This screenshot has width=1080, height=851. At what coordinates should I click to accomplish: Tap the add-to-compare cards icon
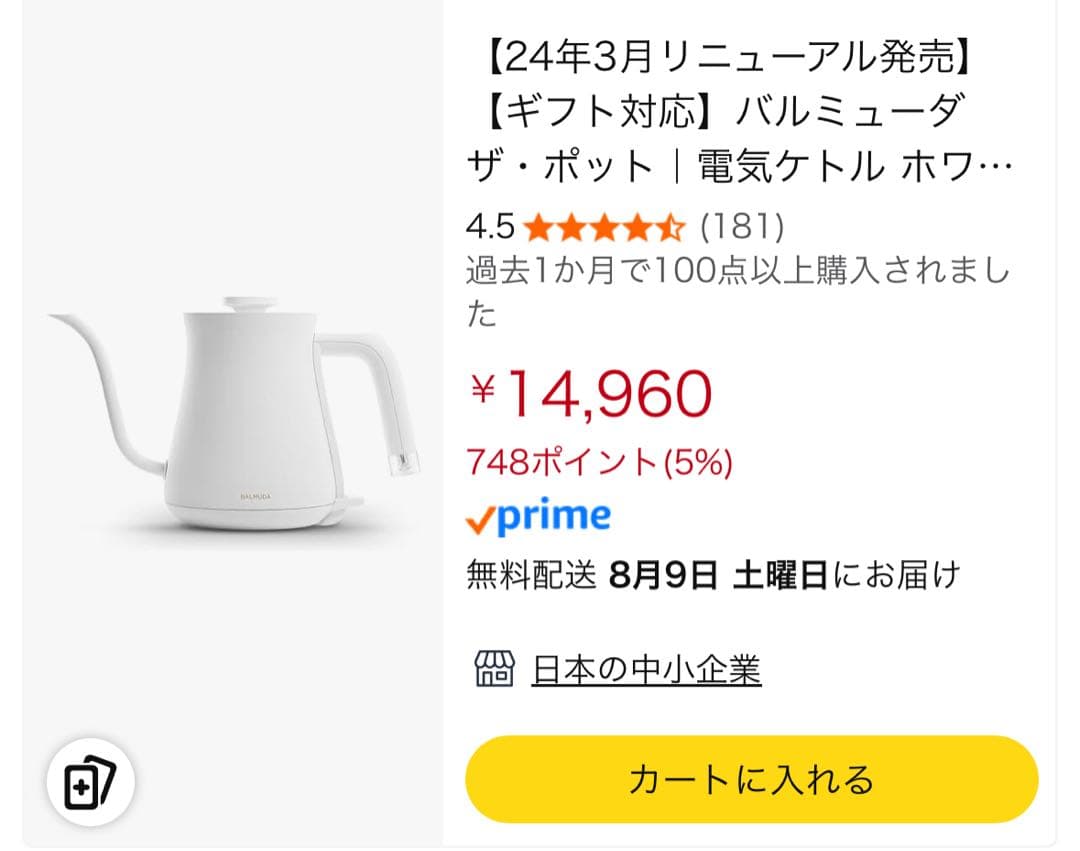[x=90, y=781]
